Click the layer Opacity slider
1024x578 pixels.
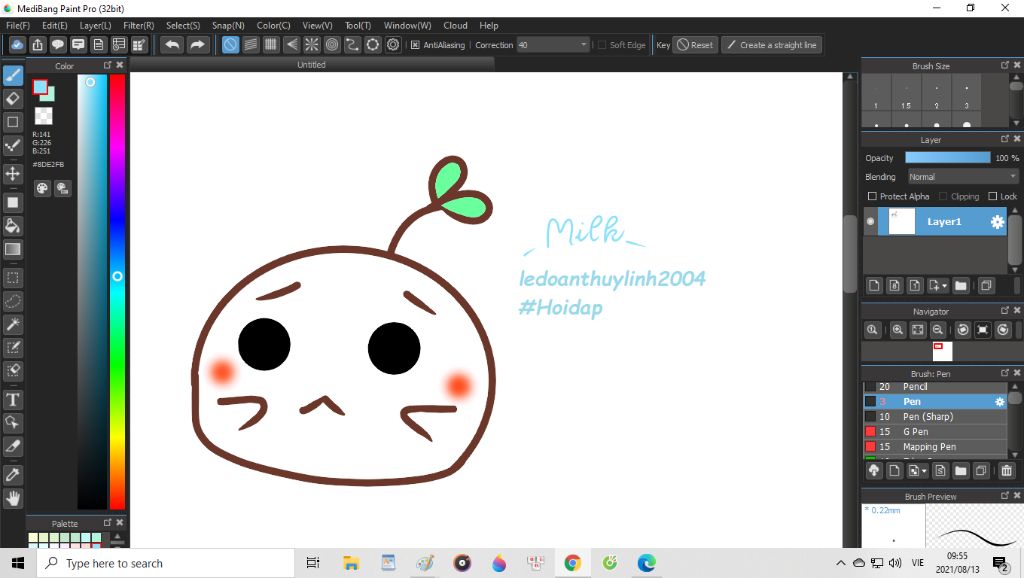(948, 157)
